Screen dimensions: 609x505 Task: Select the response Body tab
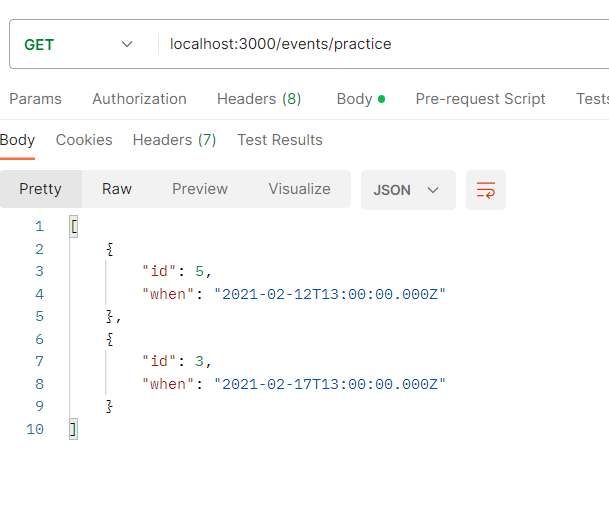click(17, 140)
